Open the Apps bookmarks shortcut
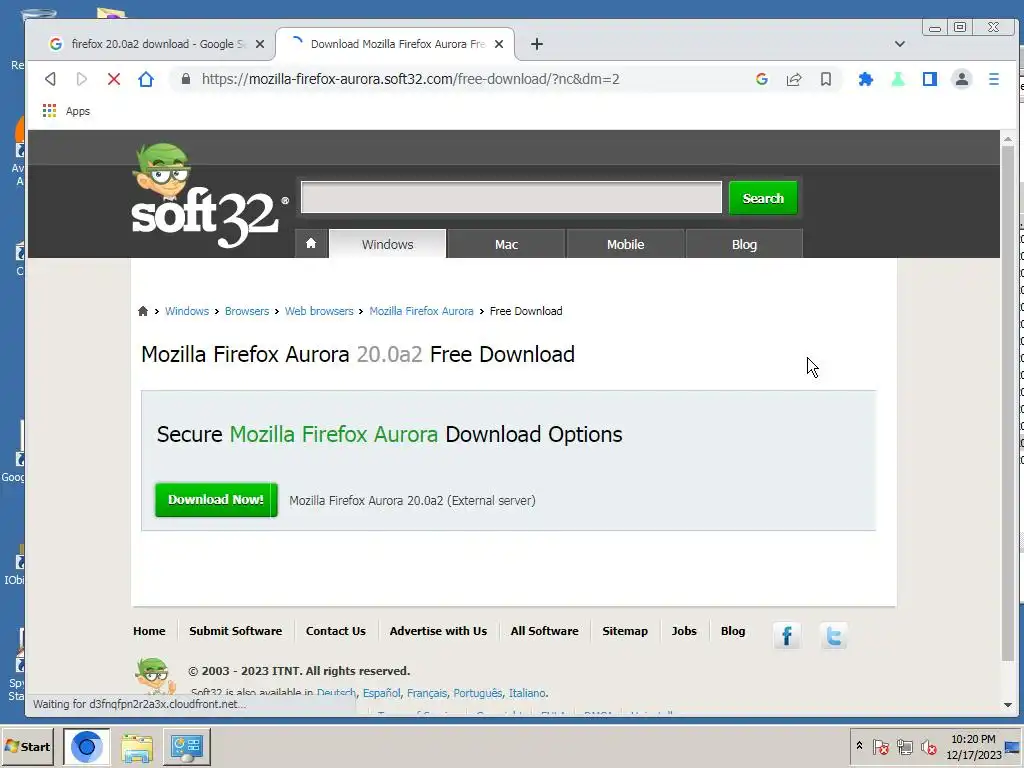 66,111
